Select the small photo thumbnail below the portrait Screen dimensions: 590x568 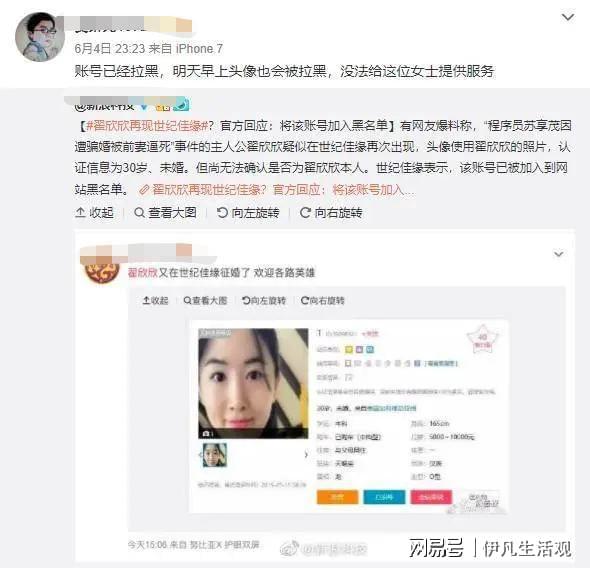(x=215, y=455)
